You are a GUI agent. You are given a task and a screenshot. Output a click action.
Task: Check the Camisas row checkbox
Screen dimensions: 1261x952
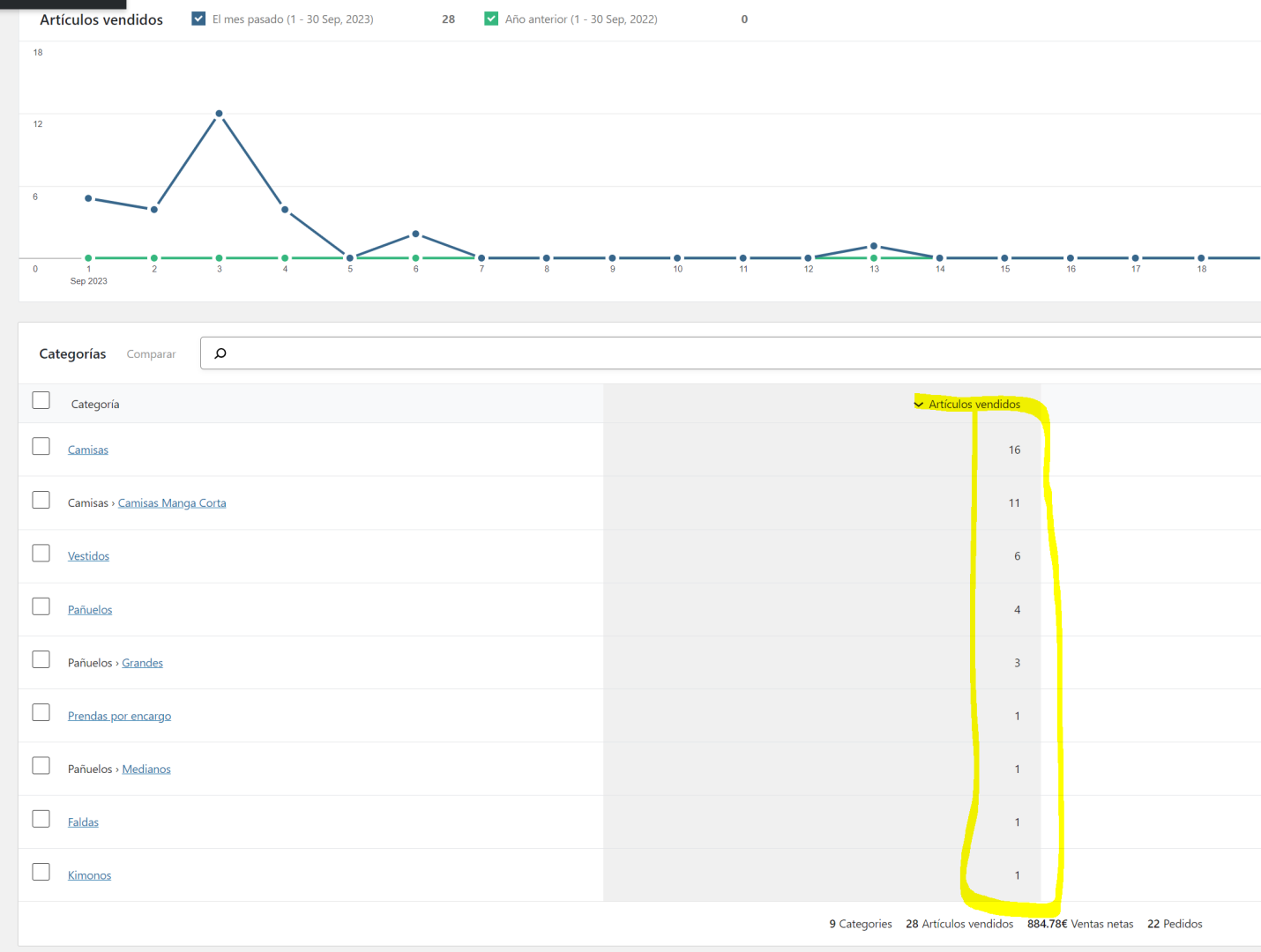click(41, 446)
